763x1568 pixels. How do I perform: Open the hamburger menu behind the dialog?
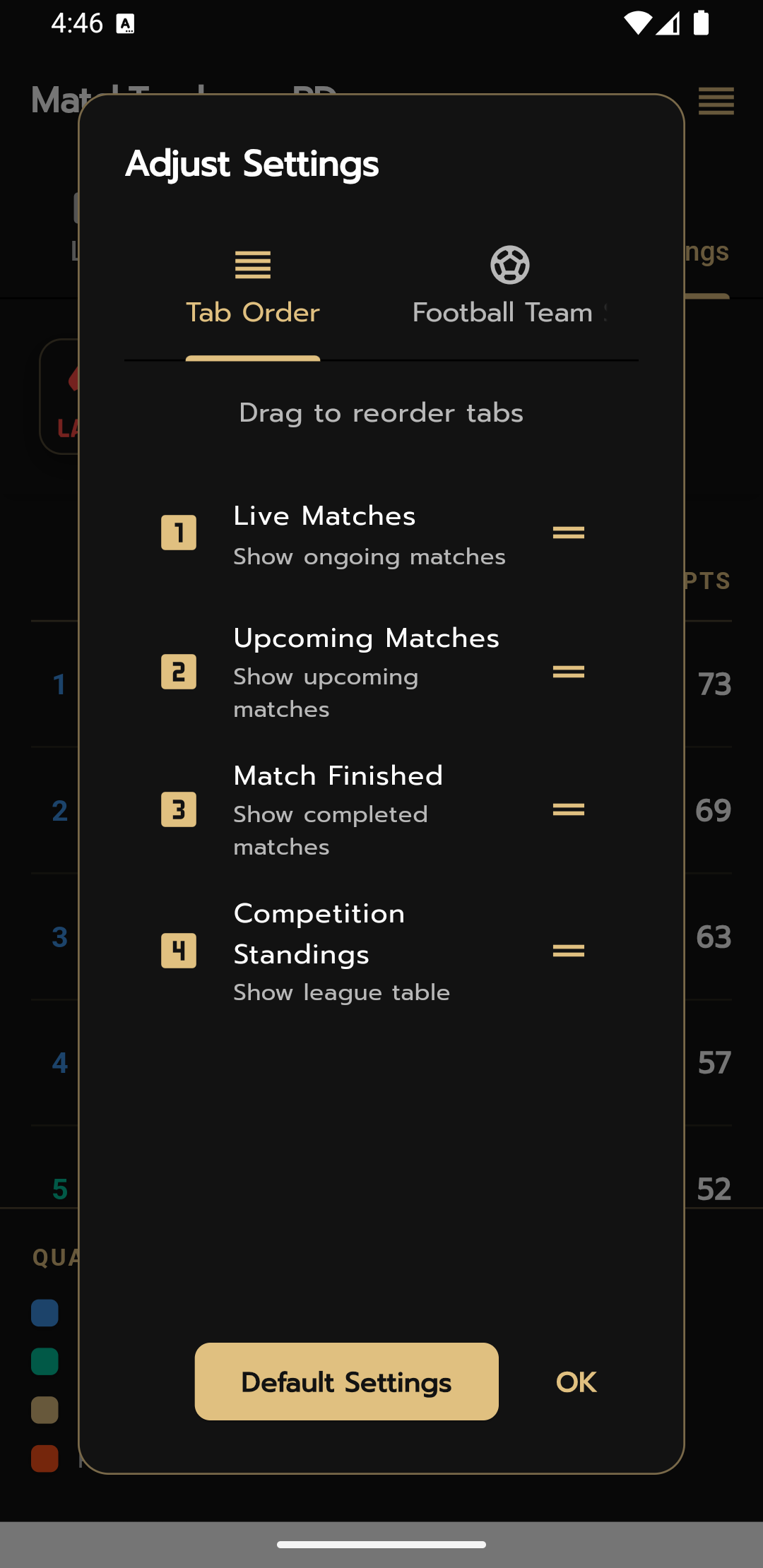coord(716,101)
